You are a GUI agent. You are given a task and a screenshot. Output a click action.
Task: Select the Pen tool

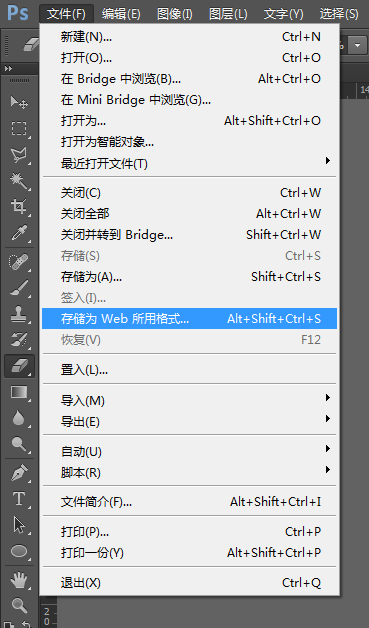[19, 473]
